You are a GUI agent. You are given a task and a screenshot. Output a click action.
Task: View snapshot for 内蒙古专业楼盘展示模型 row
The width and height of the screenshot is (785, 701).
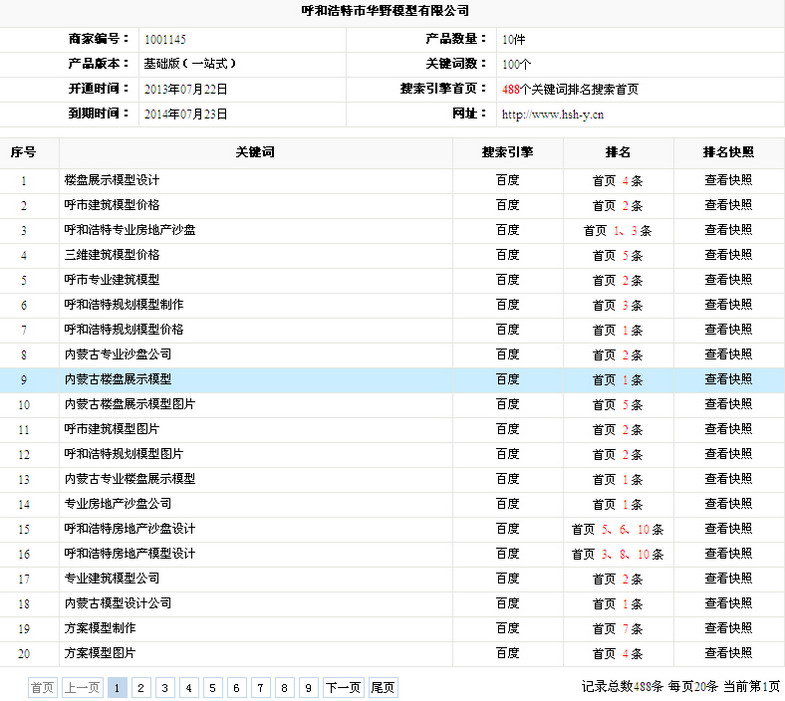(728, 479)
